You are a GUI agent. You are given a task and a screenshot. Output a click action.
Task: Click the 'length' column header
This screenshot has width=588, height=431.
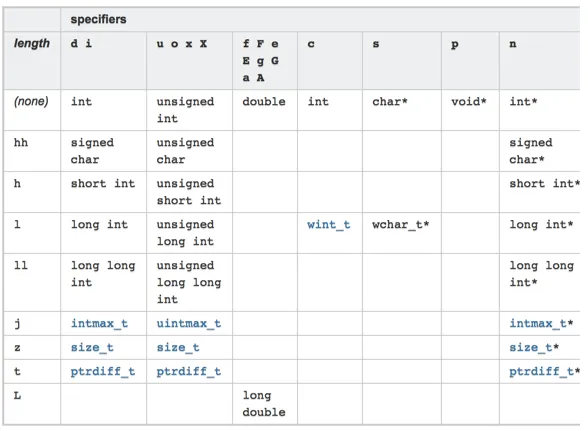pos(32,44)
